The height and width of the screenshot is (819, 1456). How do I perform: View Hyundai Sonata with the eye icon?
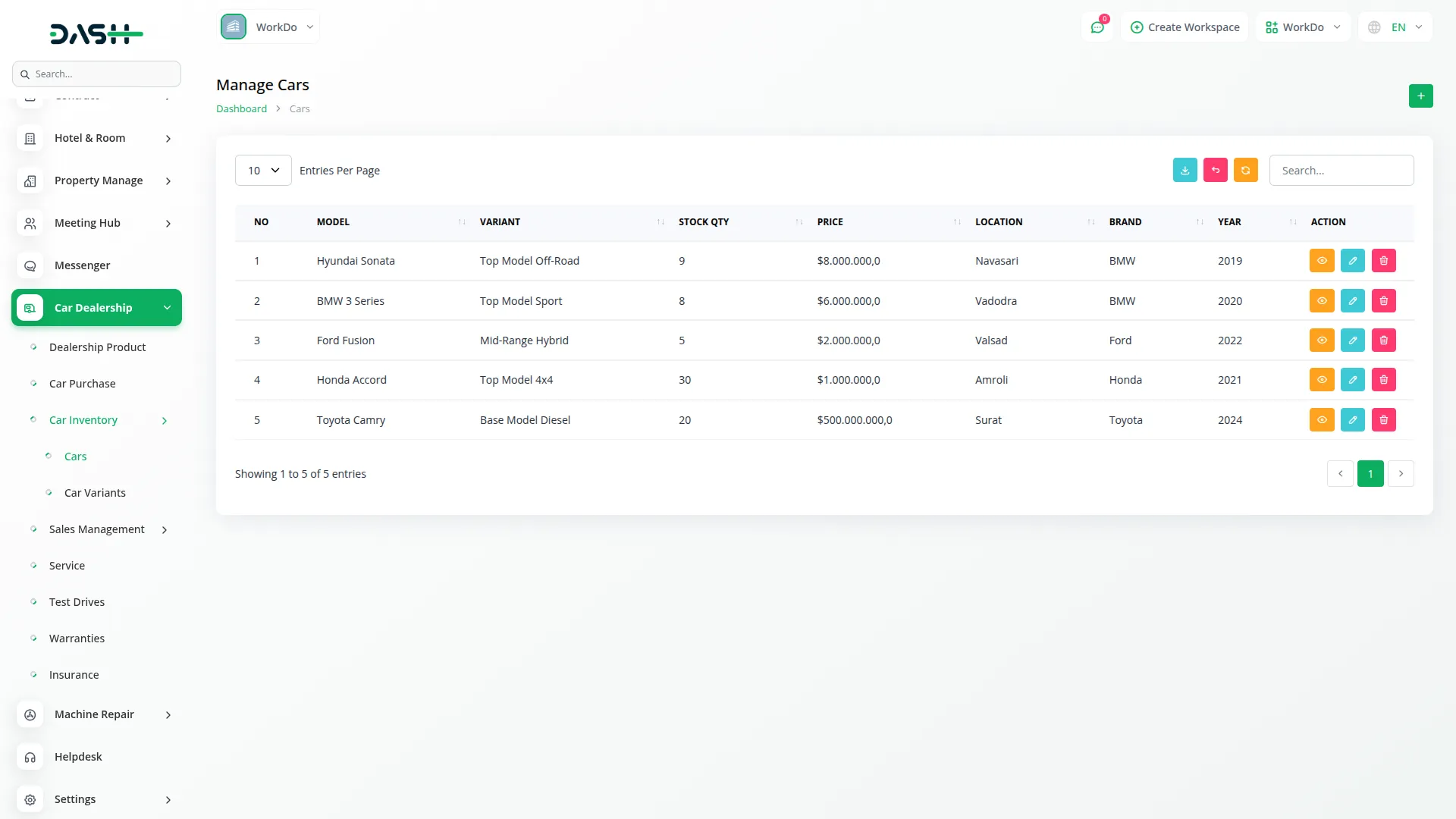1321,261
